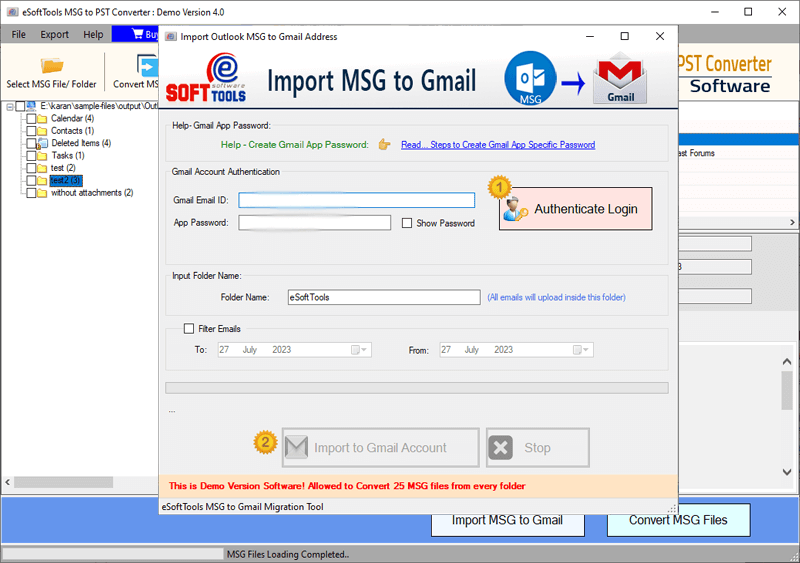Click the Gmail Email ID input field

[x=357, y=200]
